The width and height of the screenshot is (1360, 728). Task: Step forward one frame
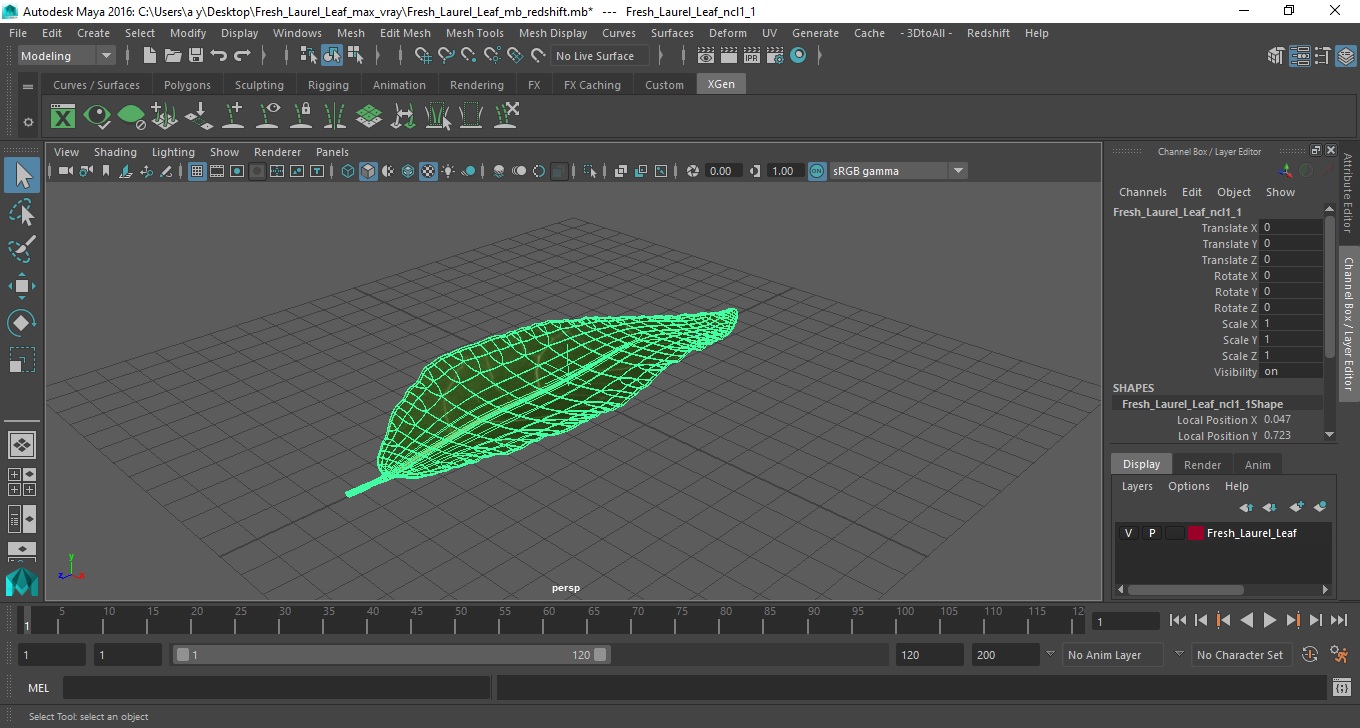coord(1315,620)
